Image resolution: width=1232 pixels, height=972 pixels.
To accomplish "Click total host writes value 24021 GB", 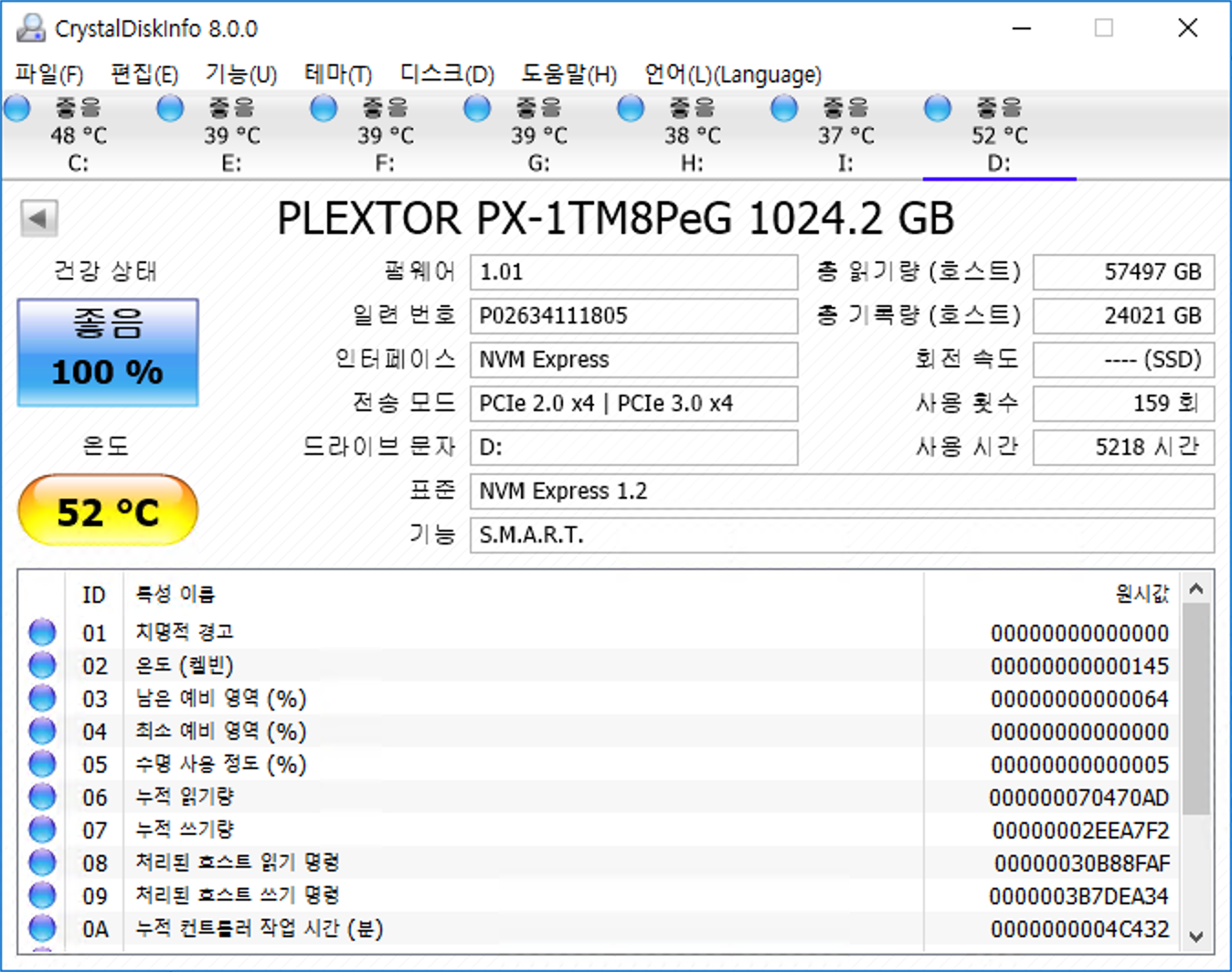I will (x=1124, y=316).
